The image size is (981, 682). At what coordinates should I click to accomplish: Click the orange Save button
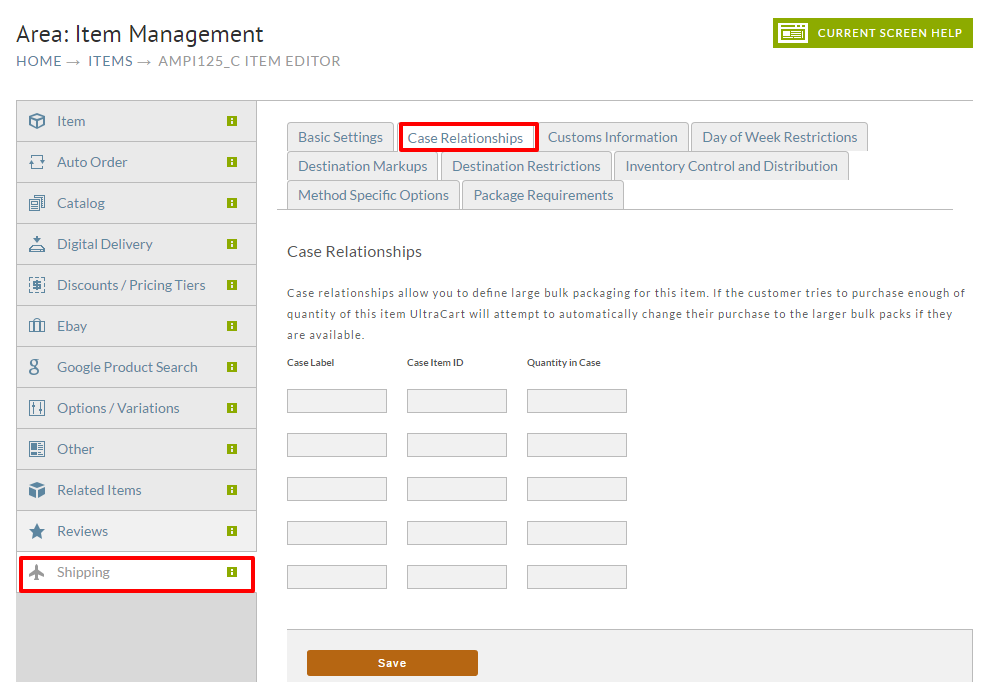pos(392,663)
